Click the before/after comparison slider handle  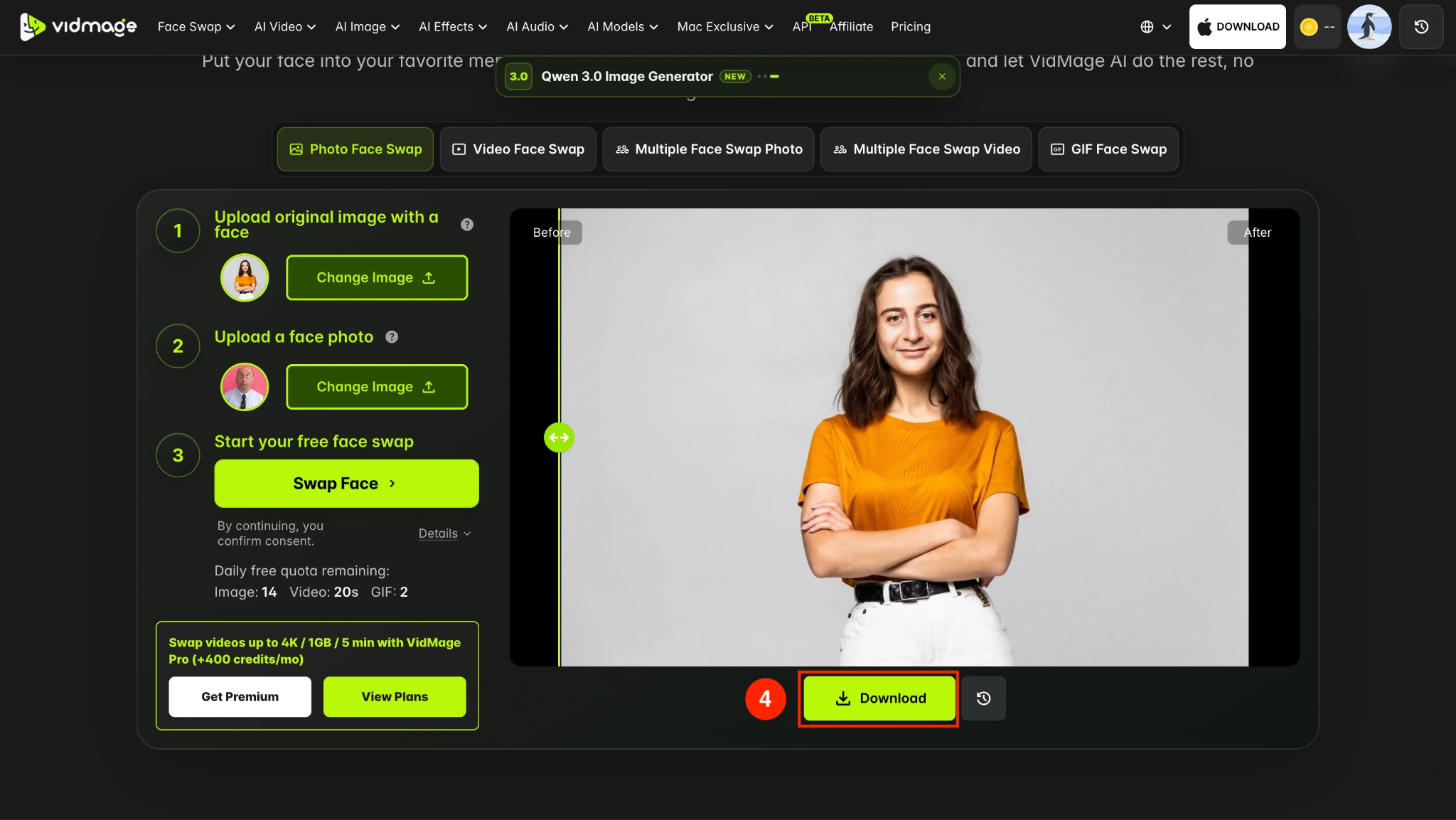(x=559, y=437)
